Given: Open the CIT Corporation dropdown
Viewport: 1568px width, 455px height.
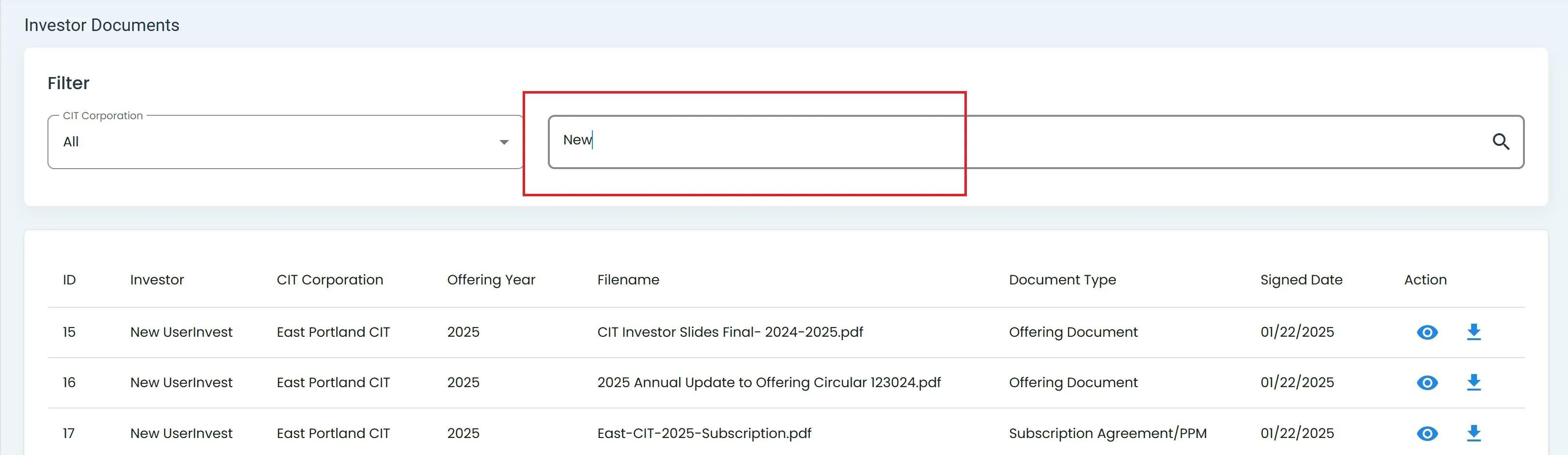Looking at the screenshot, I should (x=285, y=142).
